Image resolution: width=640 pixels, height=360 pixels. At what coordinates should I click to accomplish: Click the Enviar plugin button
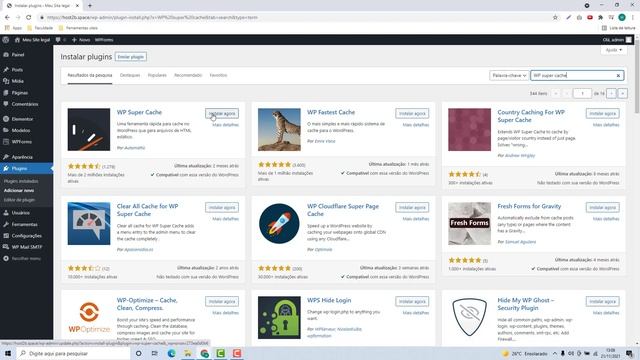pos(131,57)
